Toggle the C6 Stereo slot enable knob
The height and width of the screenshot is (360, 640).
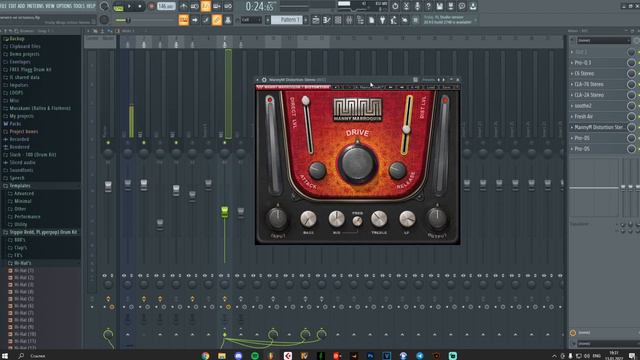coord(631,73)
